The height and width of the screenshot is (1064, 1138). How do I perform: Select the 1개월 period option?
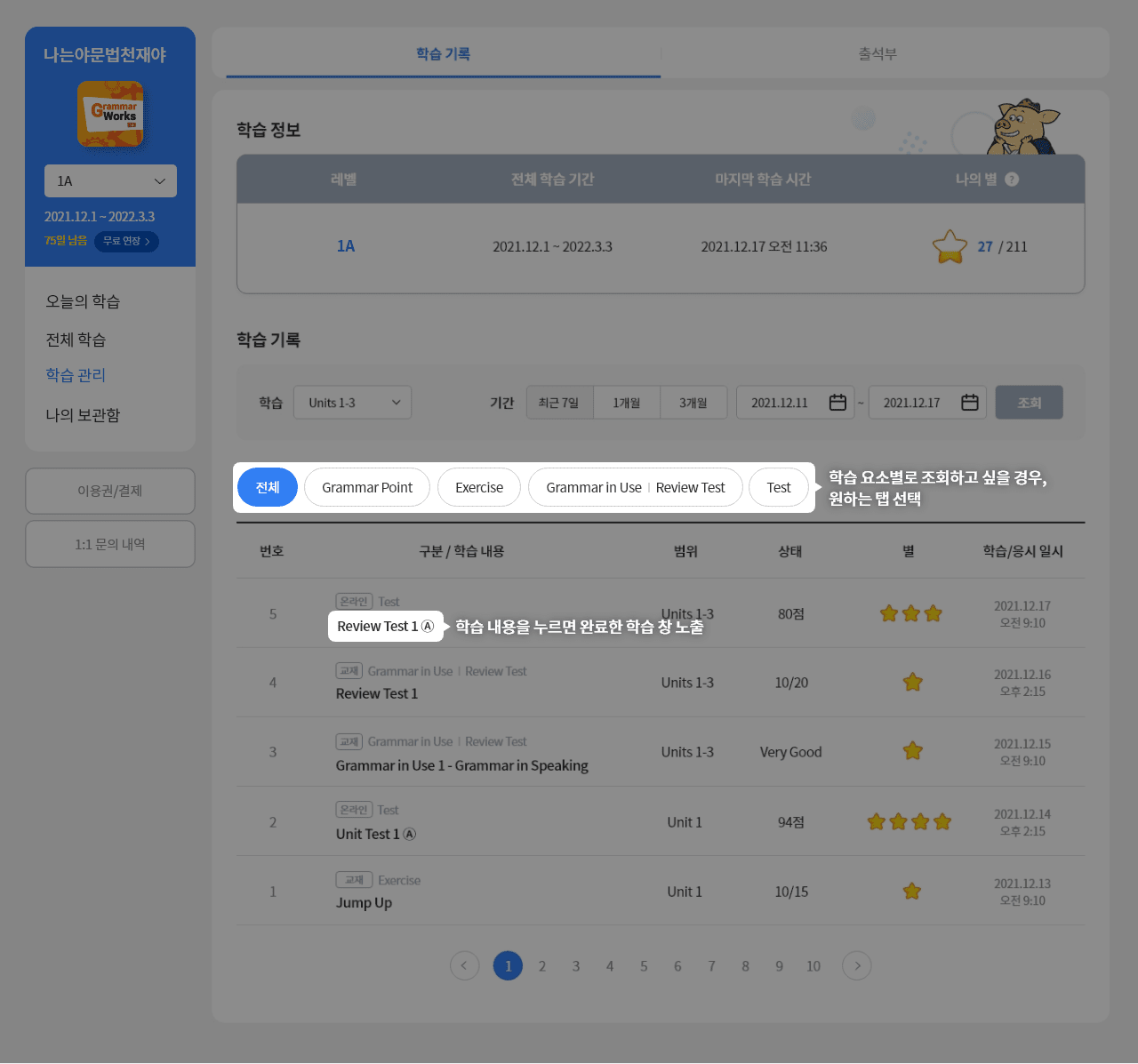pos(626,403)
